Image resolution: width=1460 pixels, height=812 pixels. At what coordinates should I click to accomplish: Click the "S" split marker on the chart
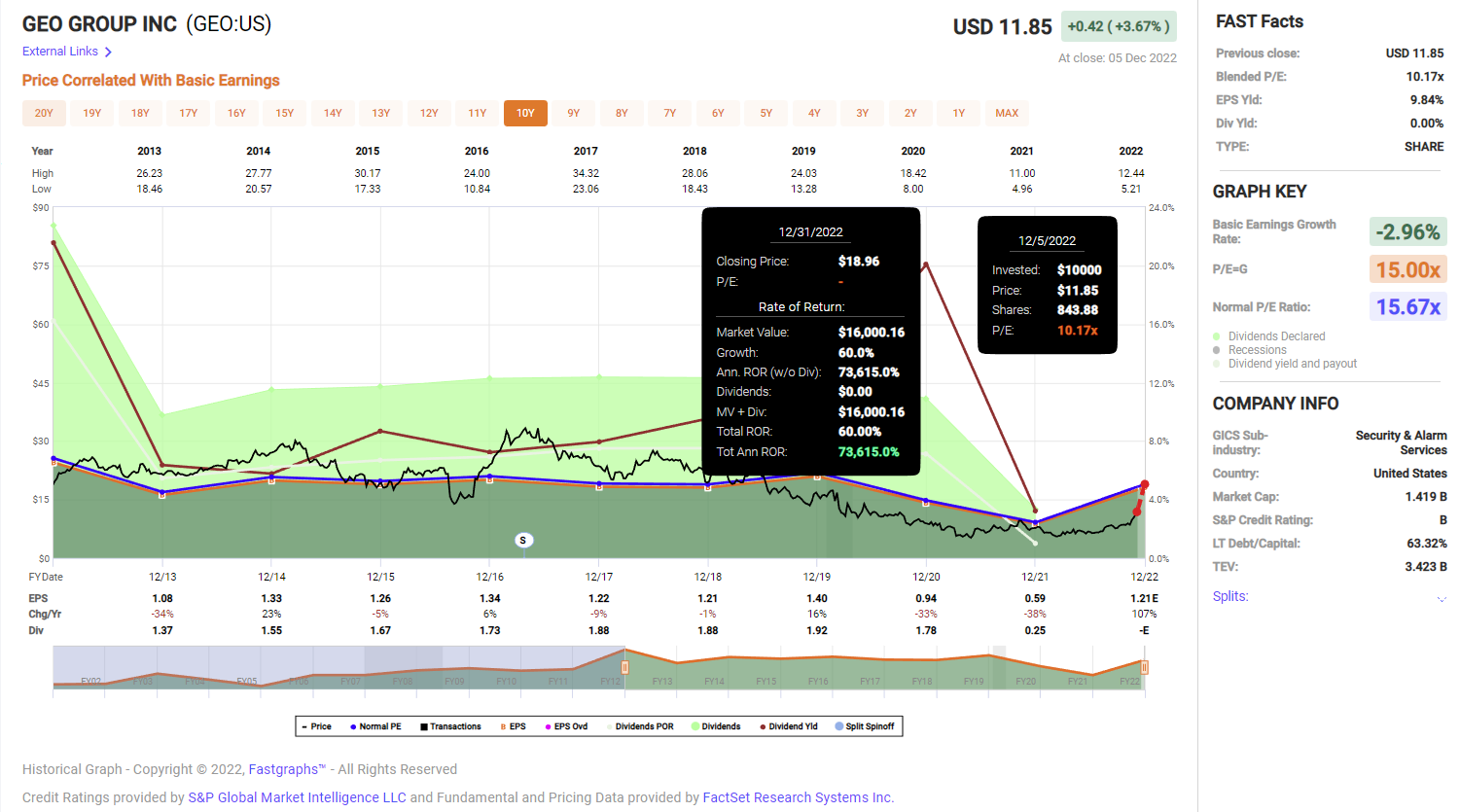(x=524, y=539)
